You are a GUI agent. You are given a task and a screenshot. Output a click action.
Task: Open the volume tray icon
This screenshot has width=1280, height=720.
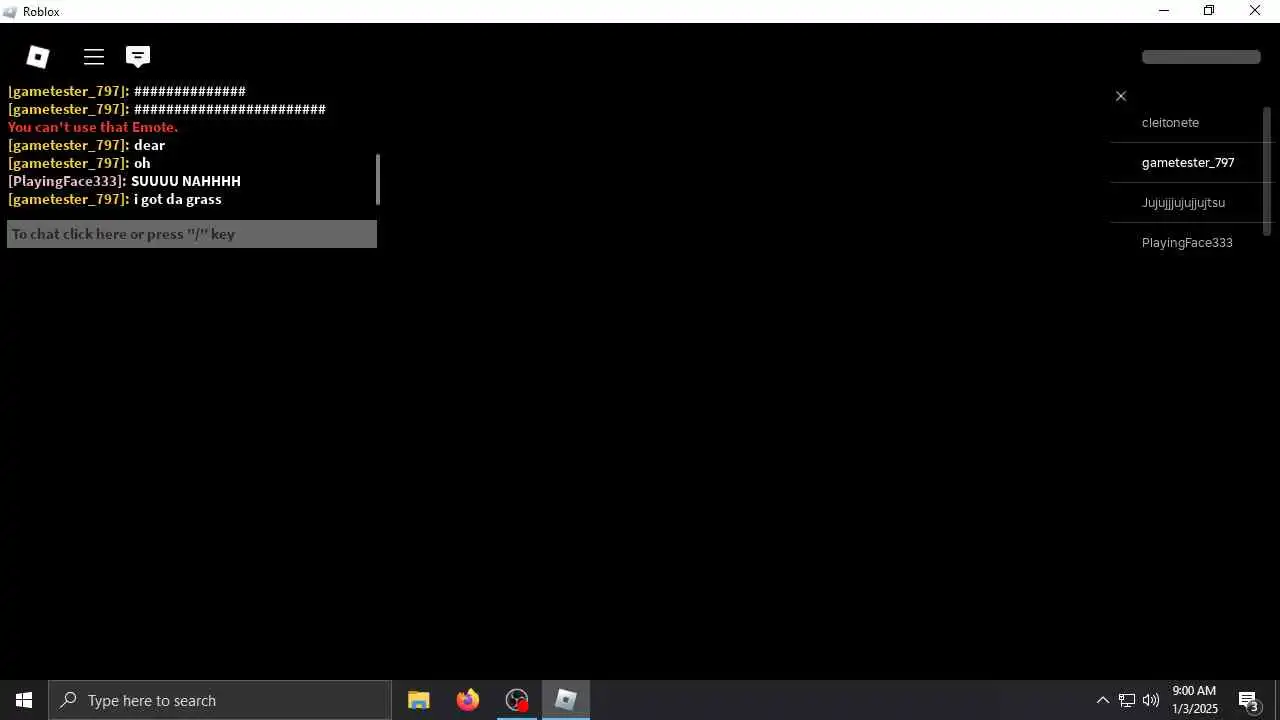pyautogui.click(x=1151, y=700)
